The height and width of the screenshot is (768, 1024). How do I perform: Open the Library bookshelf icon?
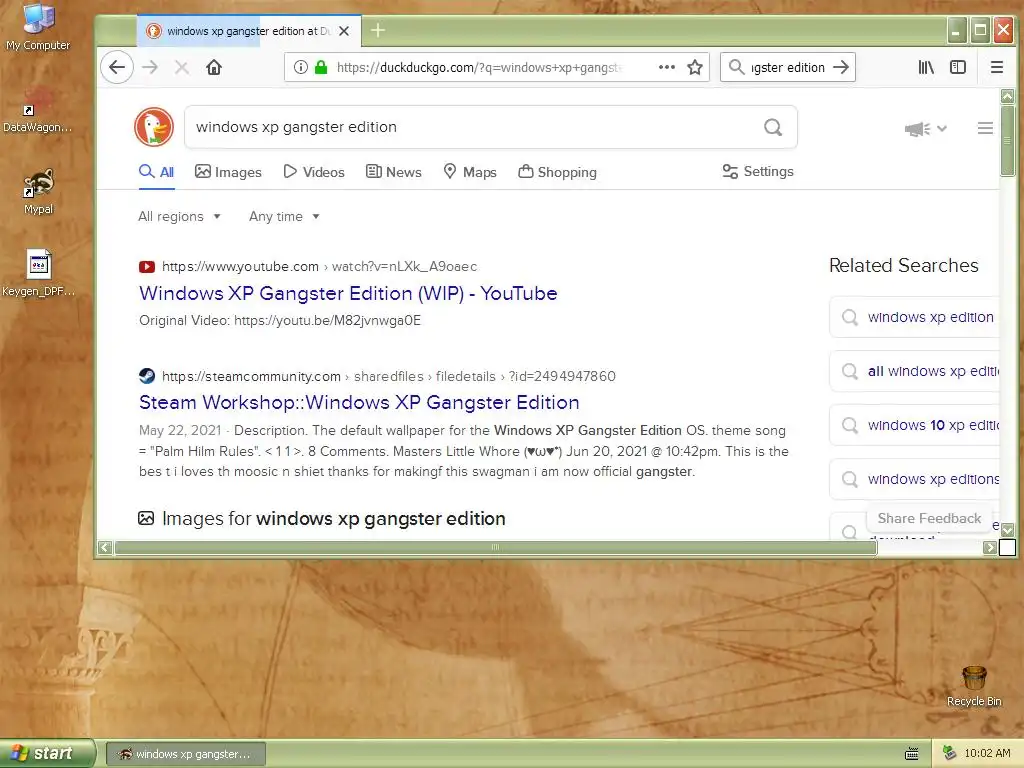click(x=926, y=67)
